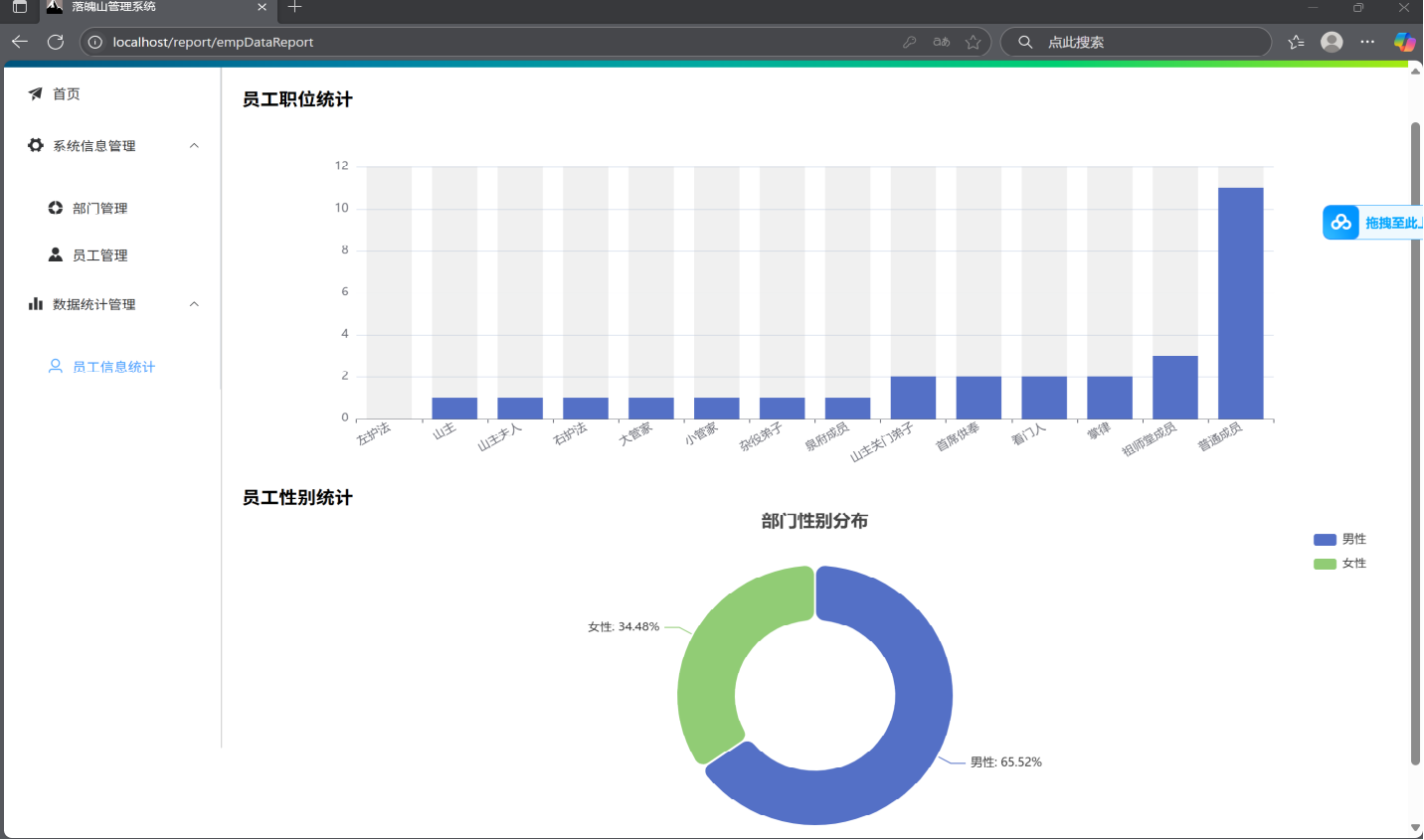
Task: Click the green 女性 legend swatch
Action: click(x=1325, y=564)
